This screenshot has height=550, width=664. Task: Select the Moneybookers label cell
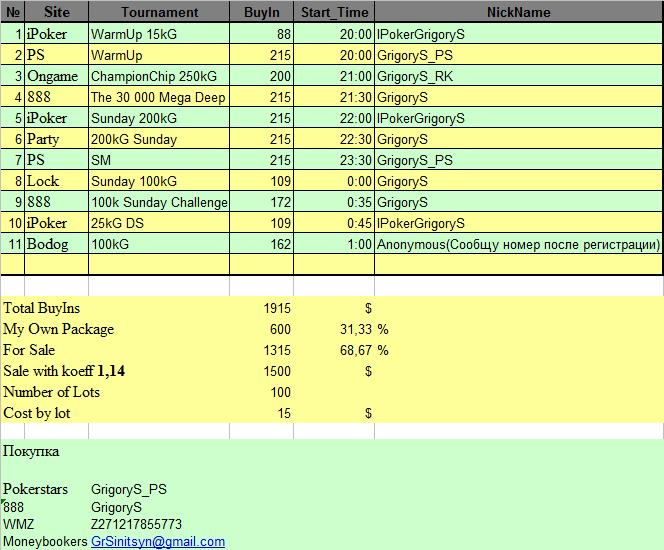pyautogui.click(x=45, y=542)
